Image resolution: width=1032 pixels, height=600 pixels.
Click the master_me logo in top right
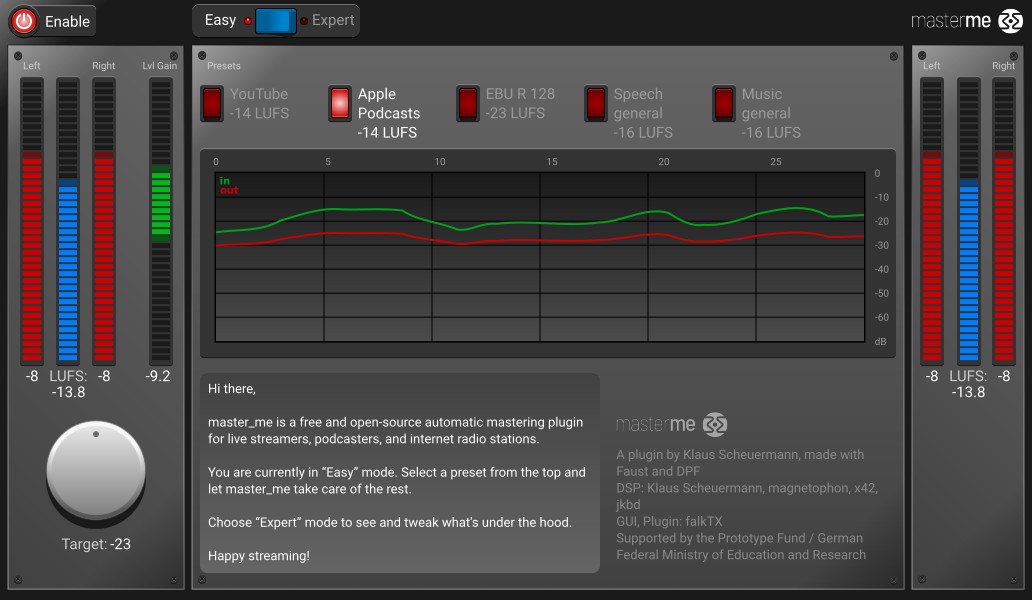click(966, 21)
